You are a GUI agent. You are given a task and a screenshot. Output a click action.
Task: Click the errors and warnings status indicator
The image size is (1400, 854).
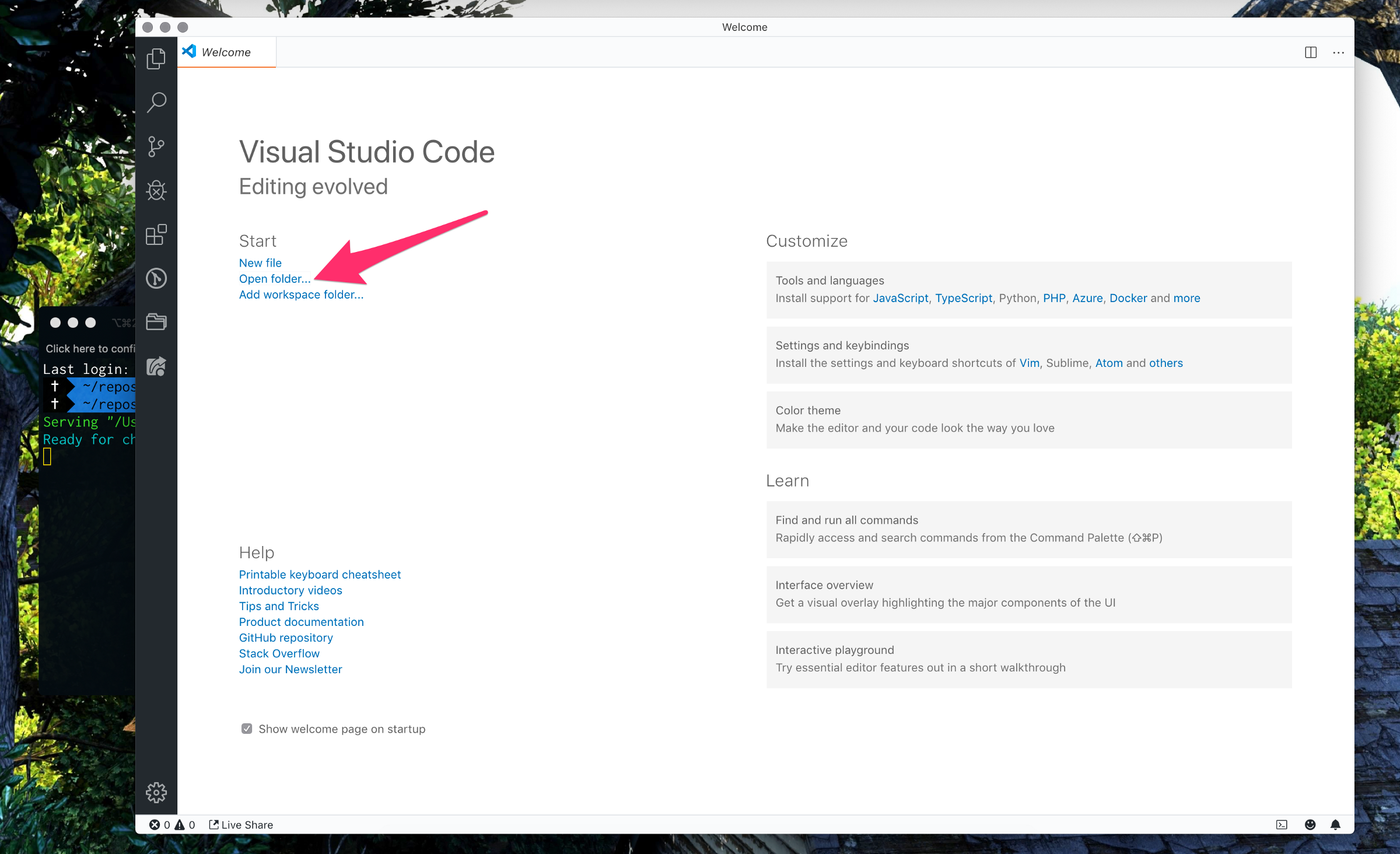(171, 824)
